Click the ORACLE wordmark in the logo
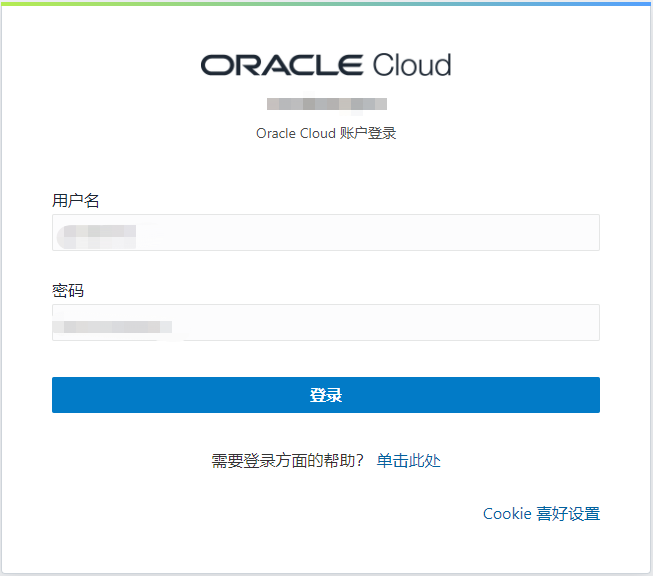 pyautogui.click(x=282, y=65)
